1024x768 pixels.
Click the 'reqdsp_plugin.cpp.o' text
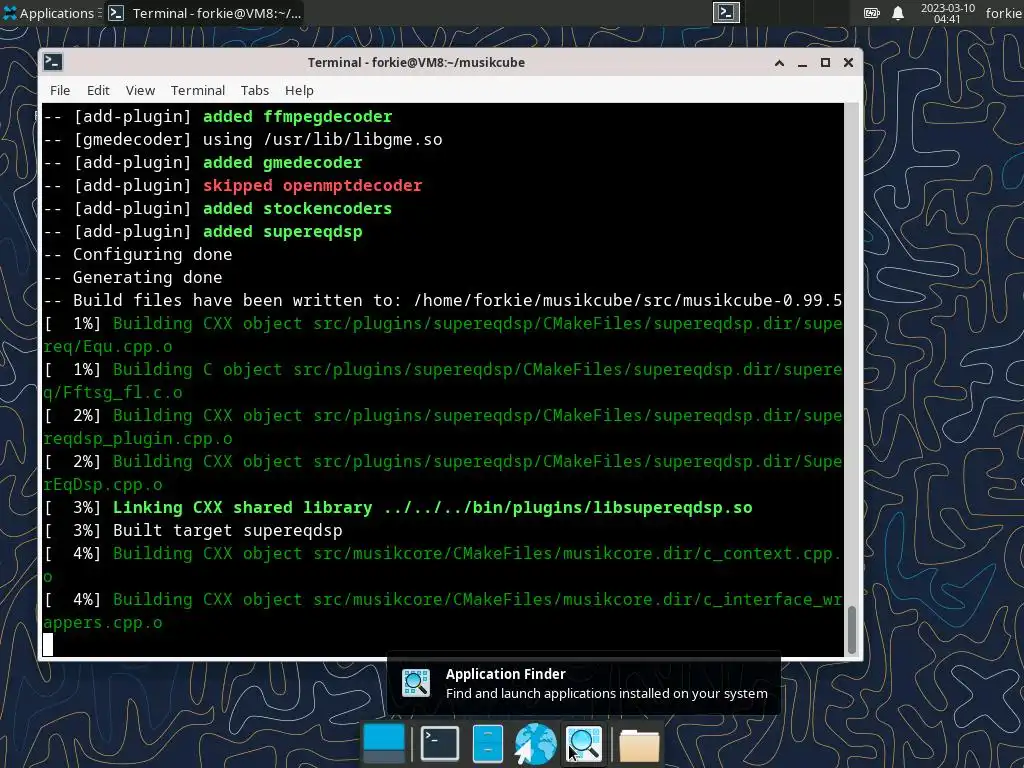[x=138, y=438]
